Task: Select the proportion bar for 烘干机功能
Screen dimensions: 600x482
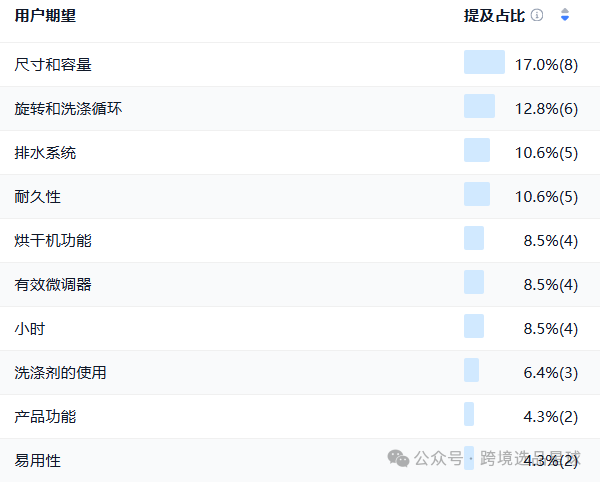Action: point(474,238)
